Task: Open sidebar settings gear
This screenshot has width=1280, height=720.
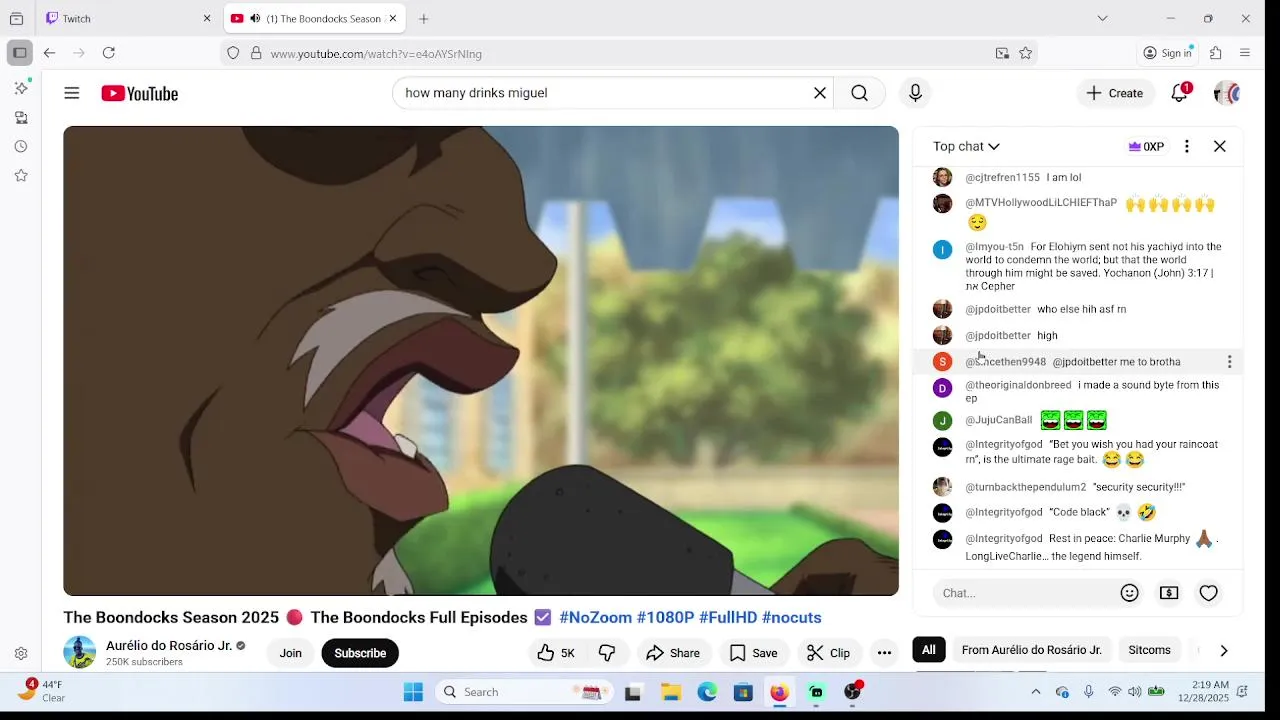Action: tap(21, 654)
